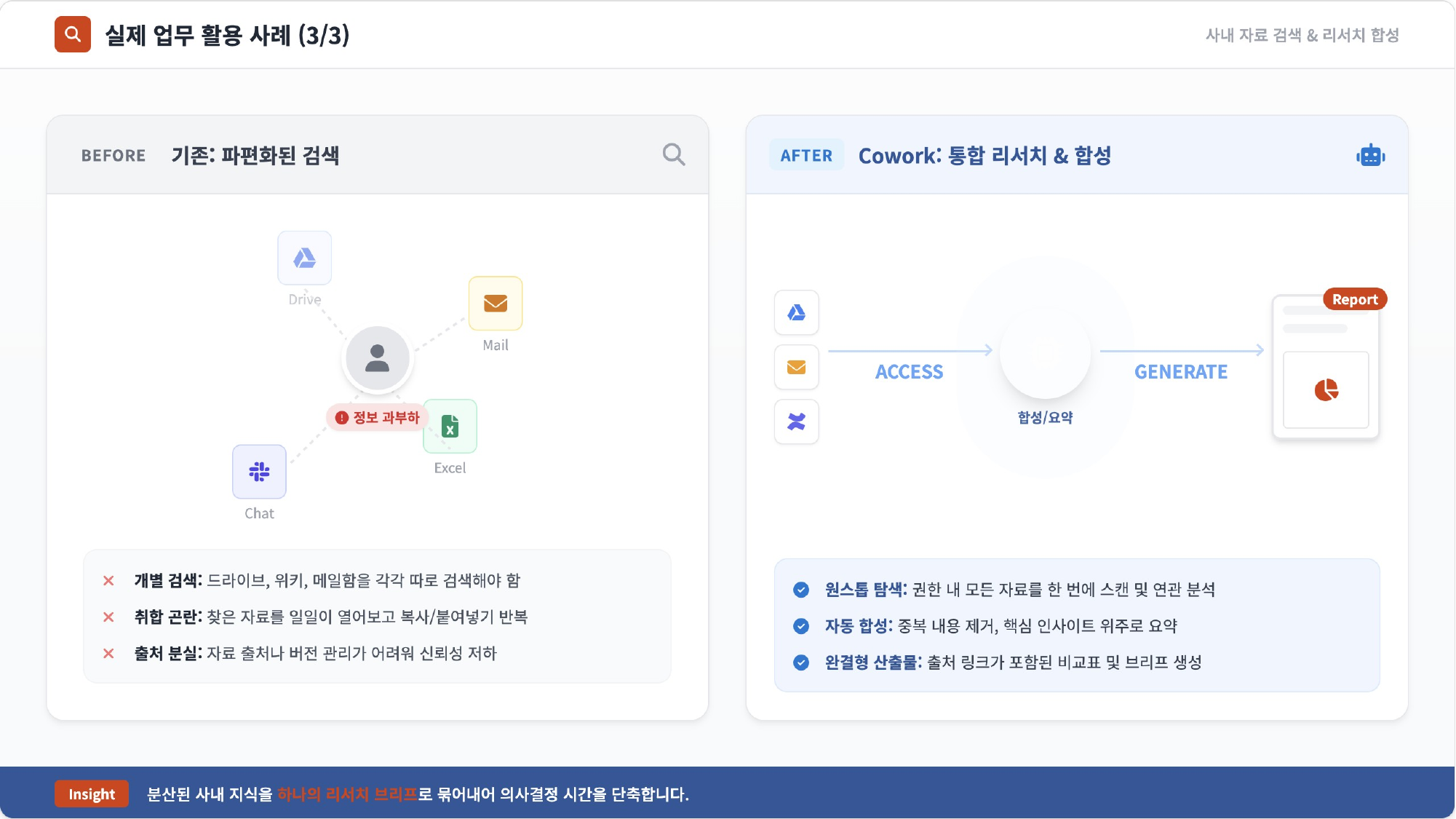
Task: Click the robot icon in the AFTER panel
Action: (x=1370, y=155)
